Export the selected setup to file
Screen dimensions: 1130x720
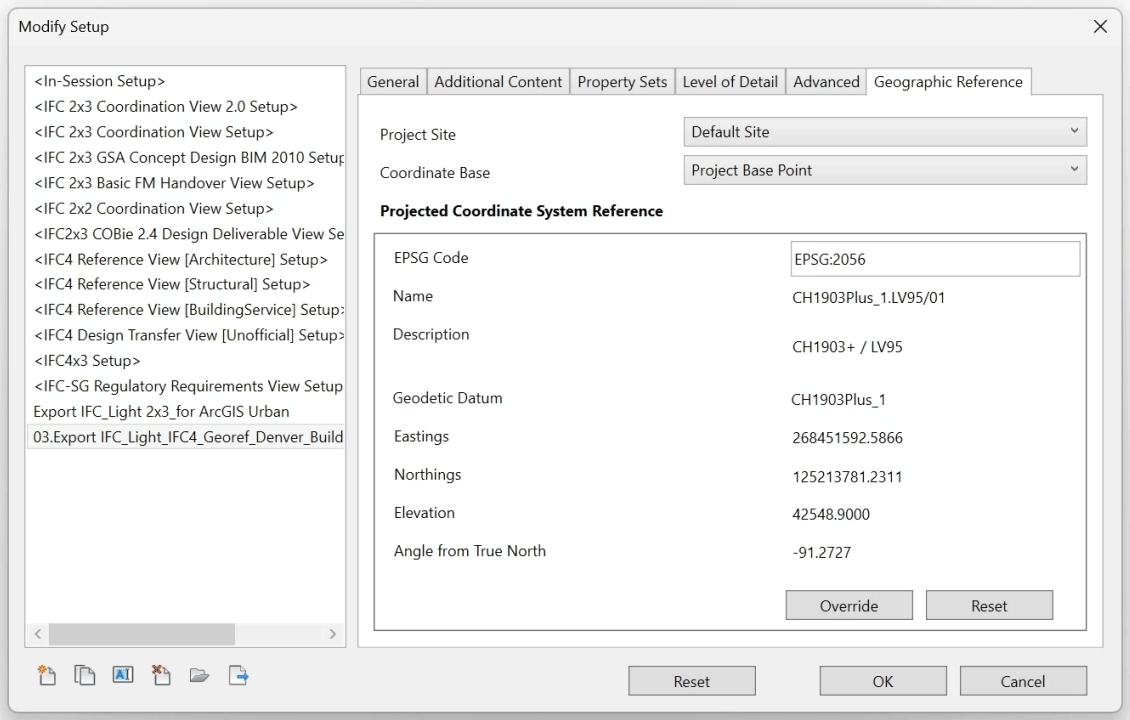(x=238, y=677)
